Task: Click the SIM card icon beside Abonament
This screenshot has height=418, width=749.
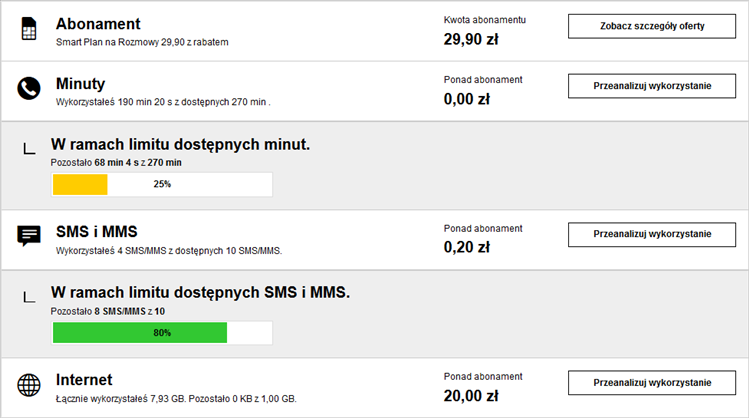Action: pyautogui.click(x=29, y=30)
